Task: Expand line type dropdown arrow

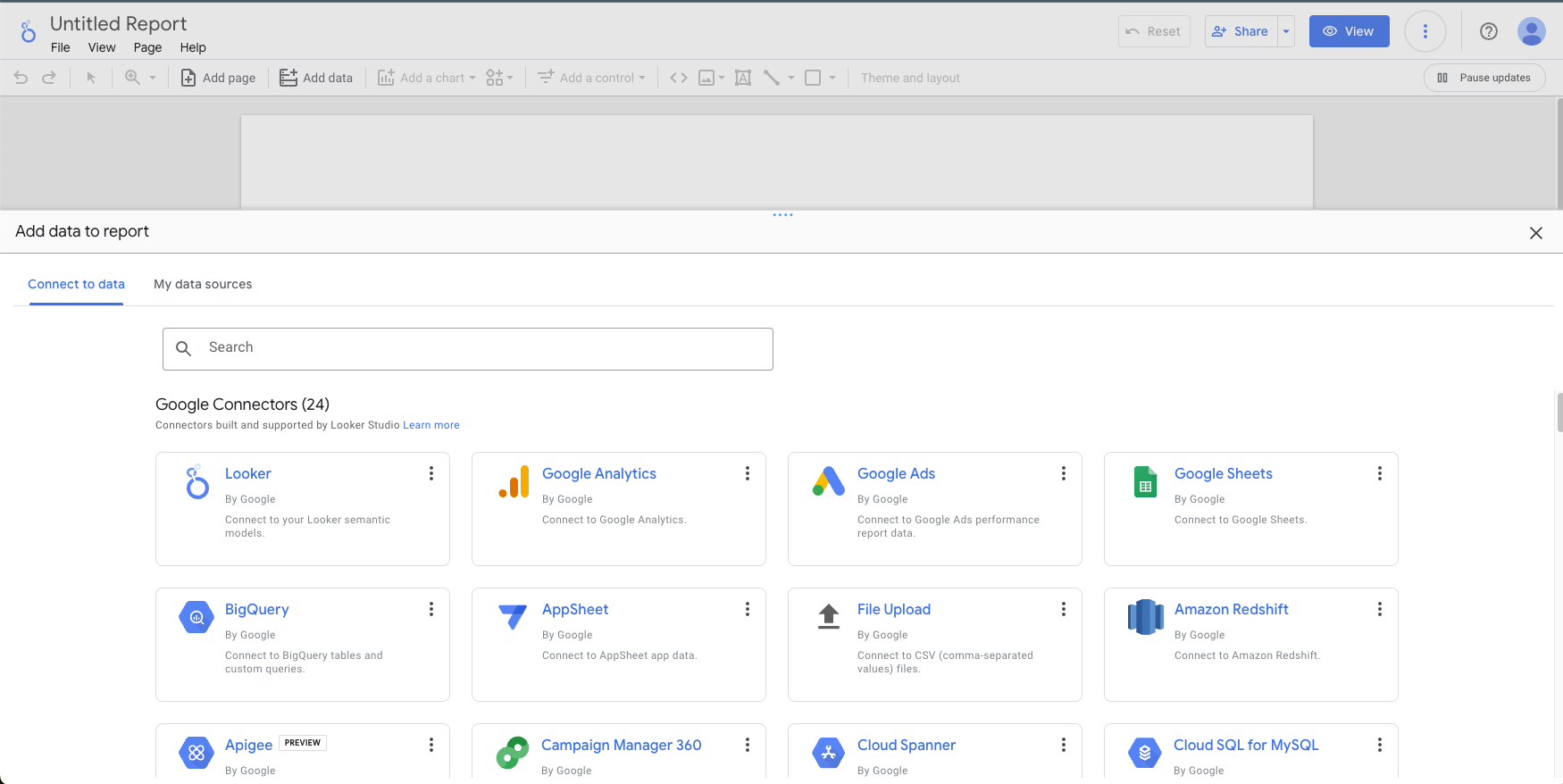Action: [791, 78]
